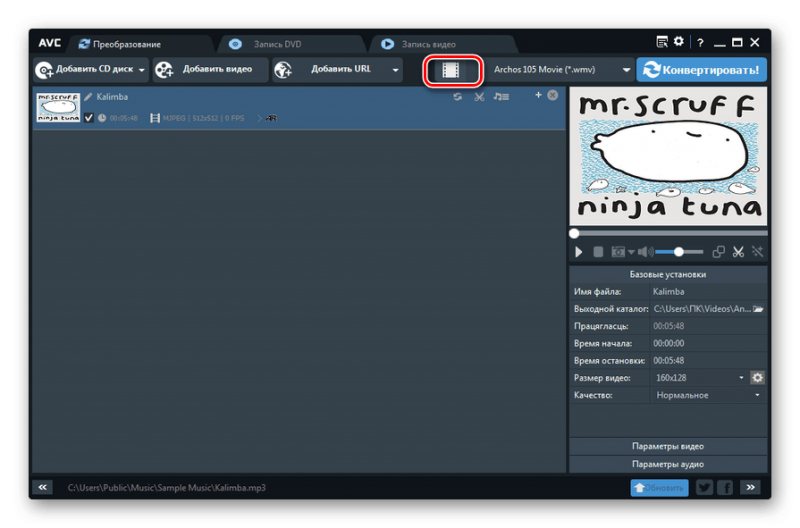The height and width of the screenshot is (528, 800).
Task: Click the volume slider knob
Action: pos(679,252)
